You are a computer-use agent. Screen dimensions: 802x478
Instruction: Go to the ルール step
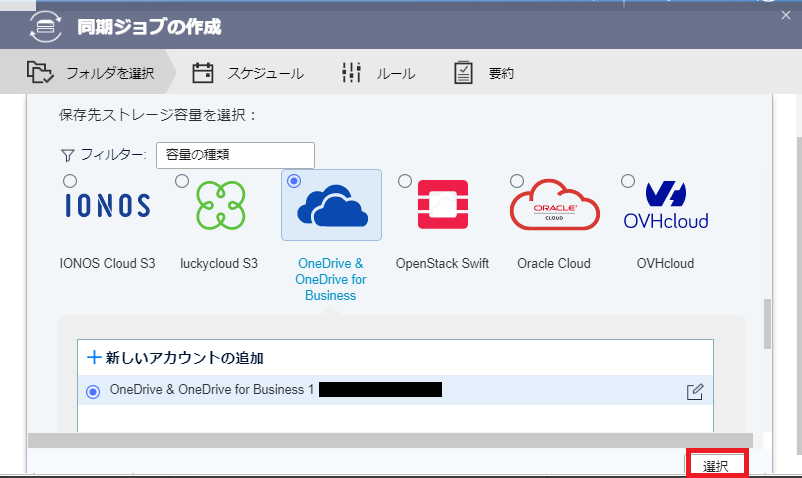click(378, 73)
